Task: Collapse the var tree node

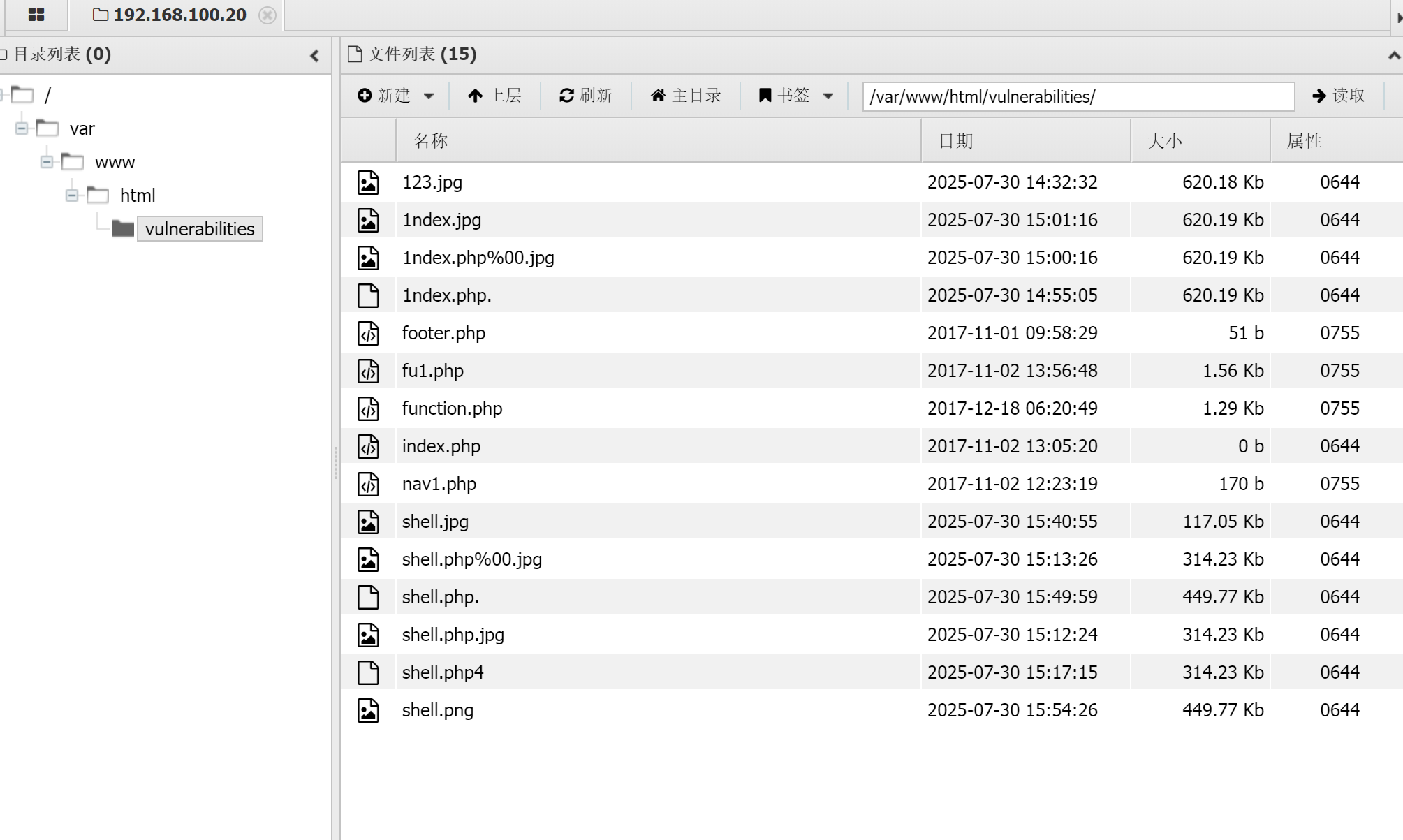Action: tap(22, 128)
